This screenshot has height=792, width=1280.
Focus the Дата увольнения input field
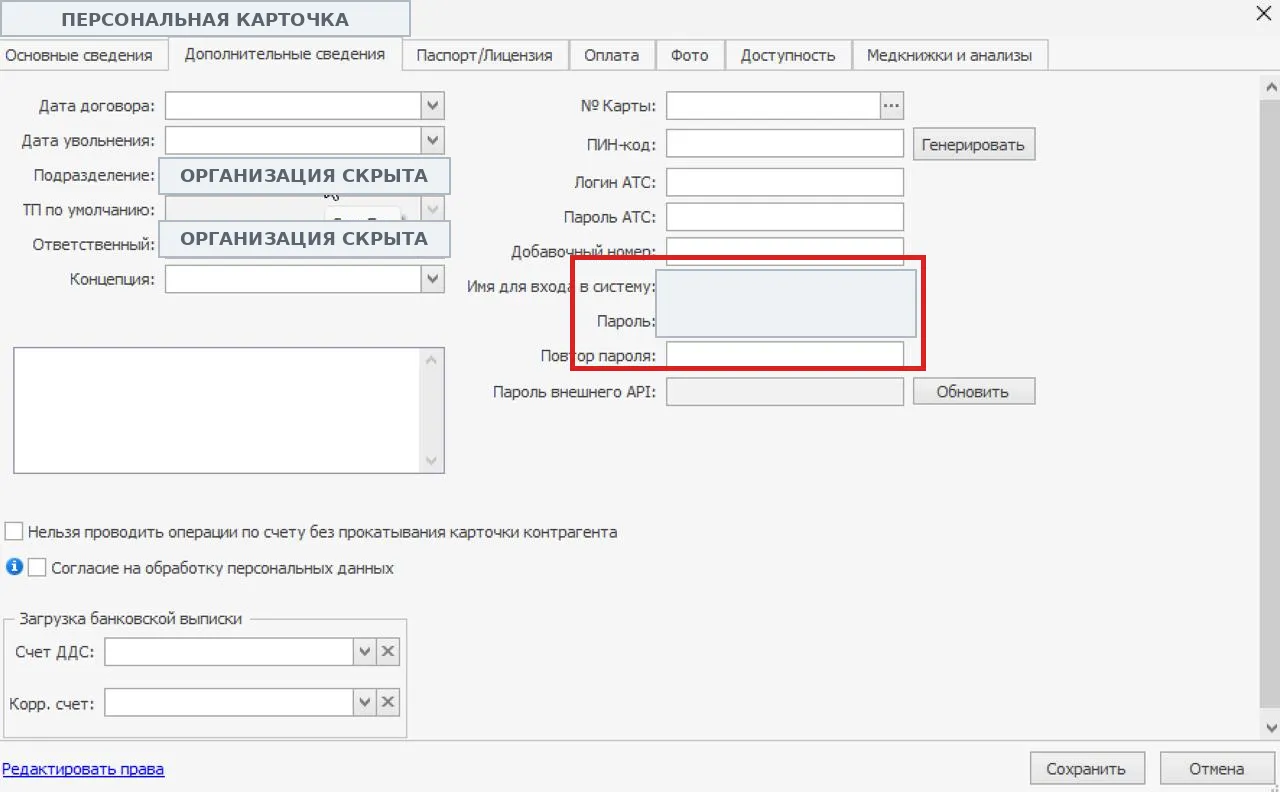294,140
